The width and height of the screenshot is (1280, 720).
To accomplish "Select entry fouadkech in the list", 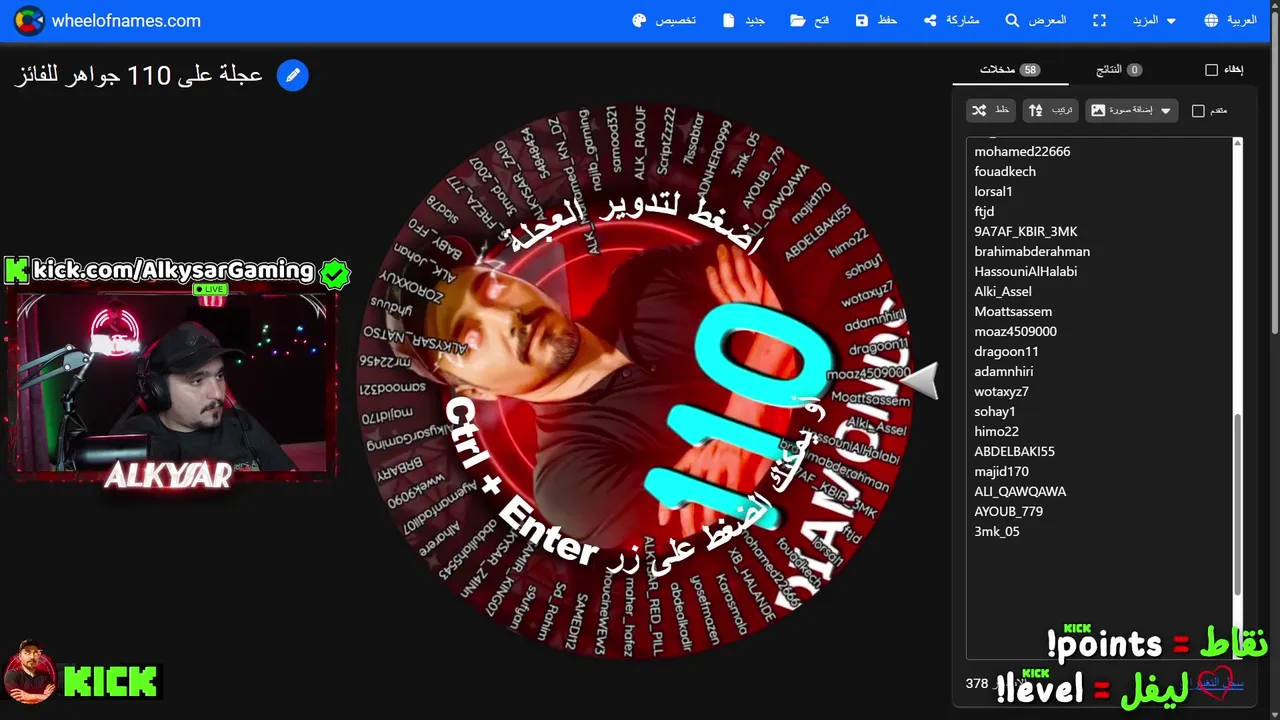I will [x=1005, y=171].
